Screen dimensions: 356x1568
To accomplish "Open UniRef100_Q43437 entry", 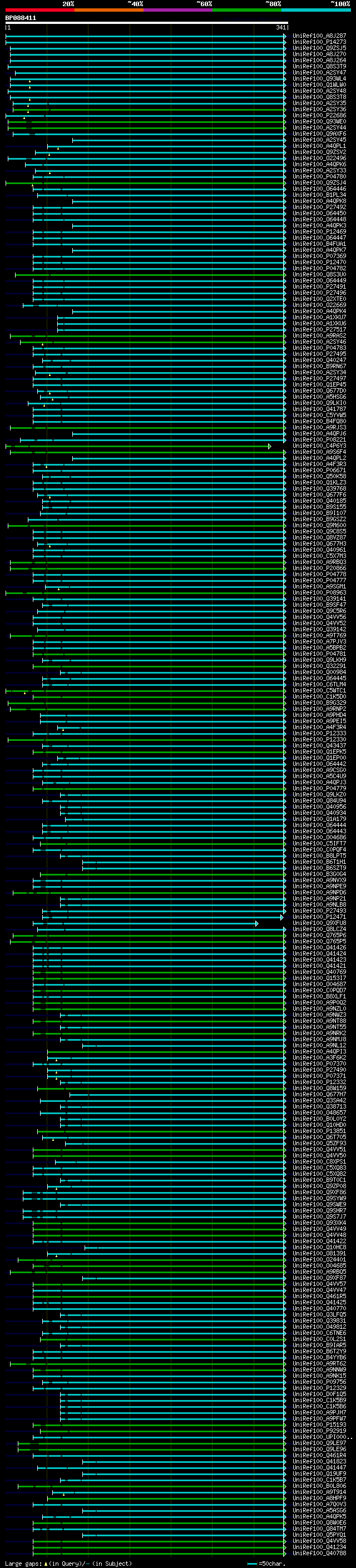I will pos(319,746).
